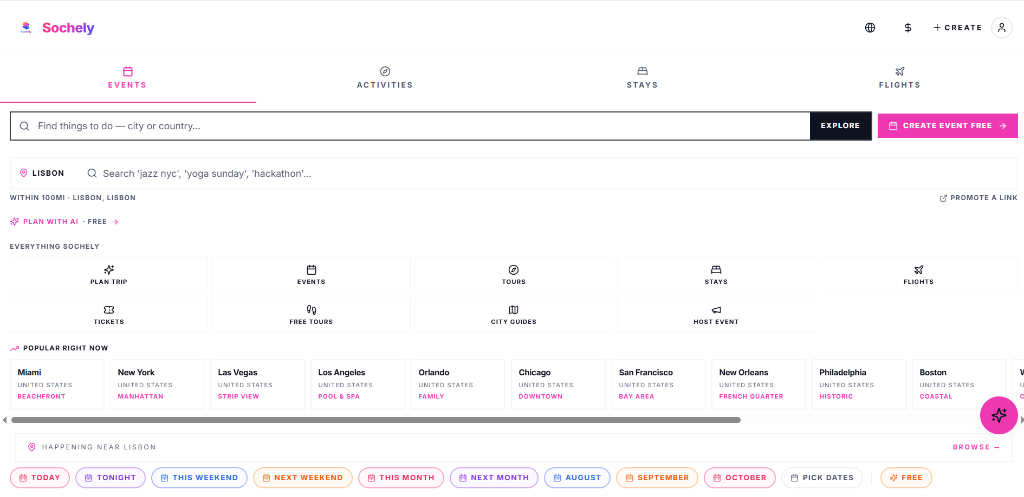Click the Host Event megaphone tile
Viewport: 1024px width, 497px height.
click(x=716, y=315)
